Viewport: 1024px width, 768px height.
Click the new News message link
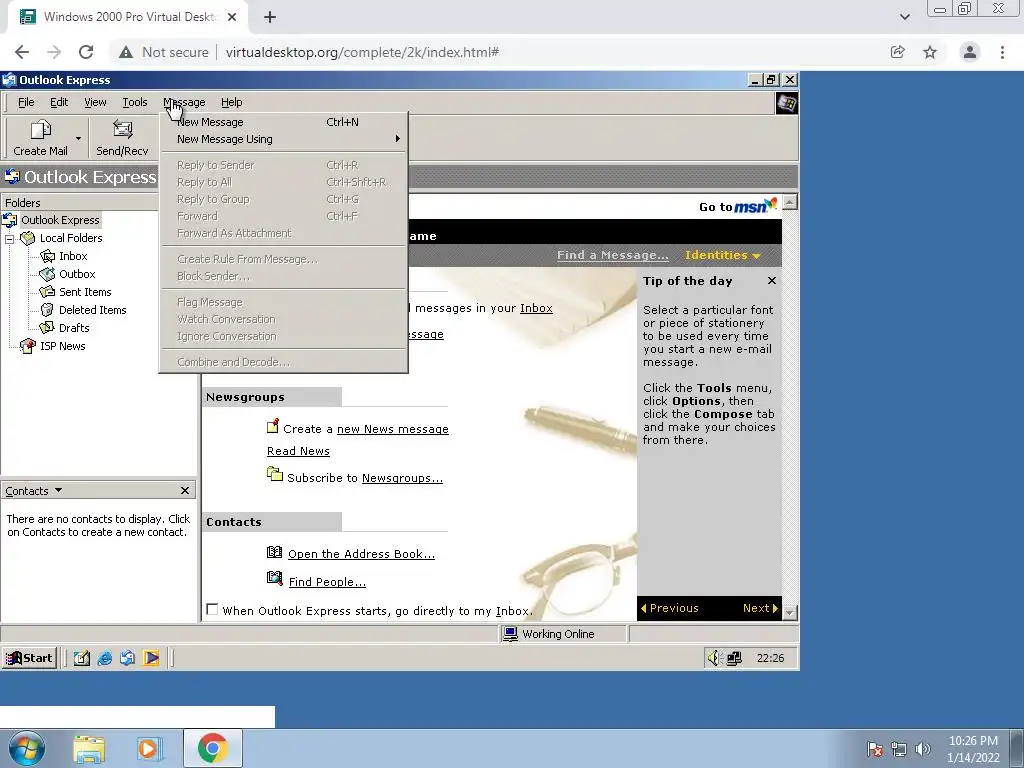coord(392,429)
